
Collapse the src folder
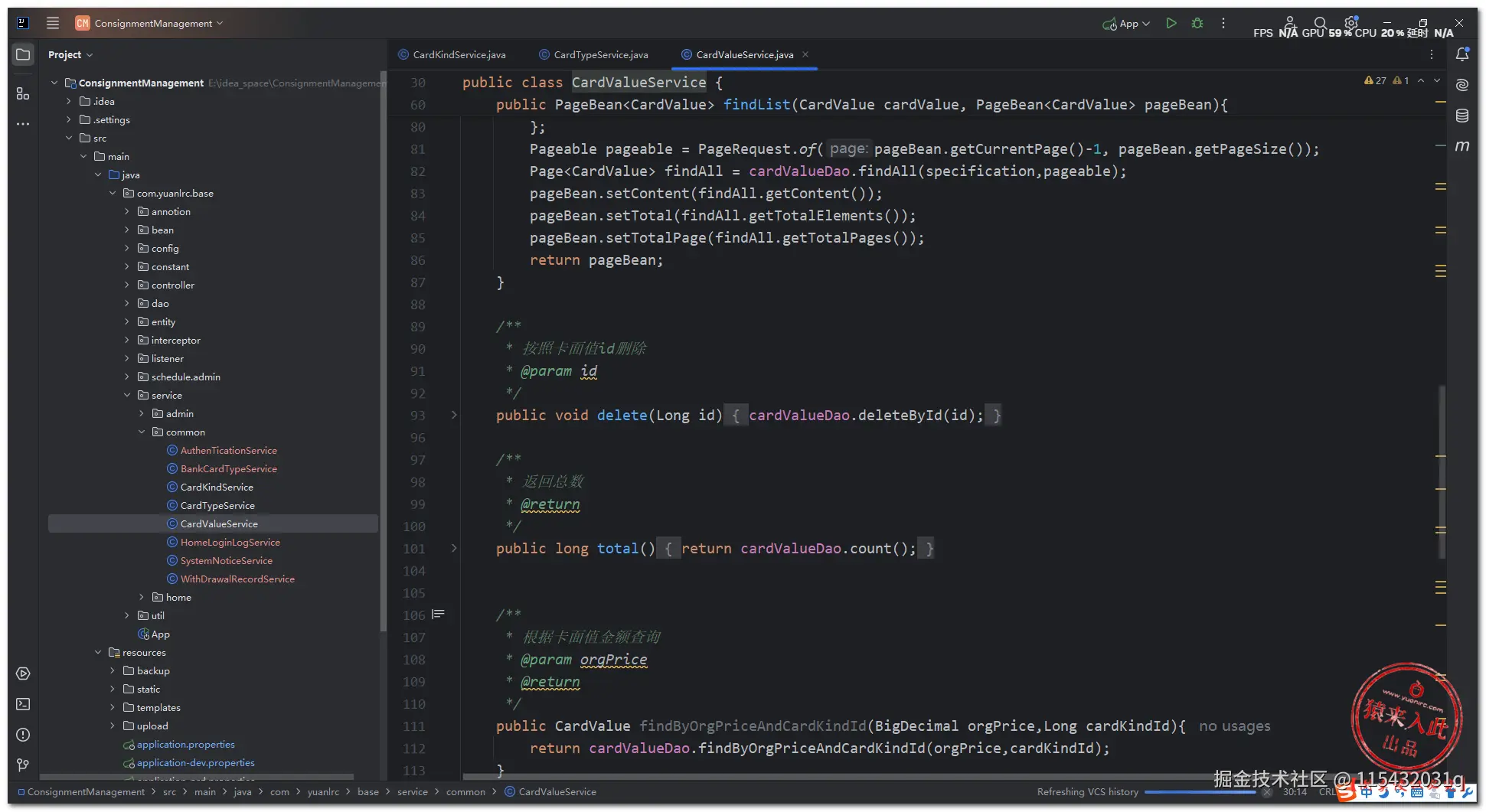coord(69,138)
